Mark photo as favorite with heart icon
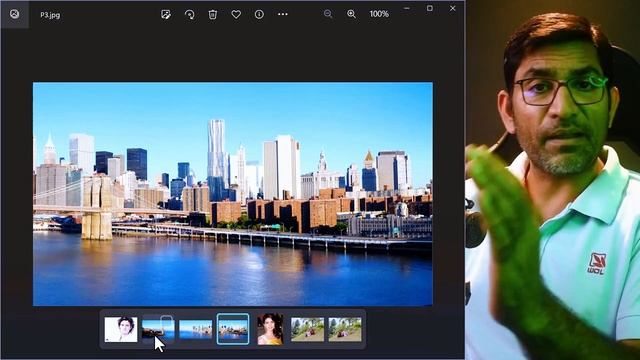This screenshot has width=640, height=360. [x=236, y=14]
